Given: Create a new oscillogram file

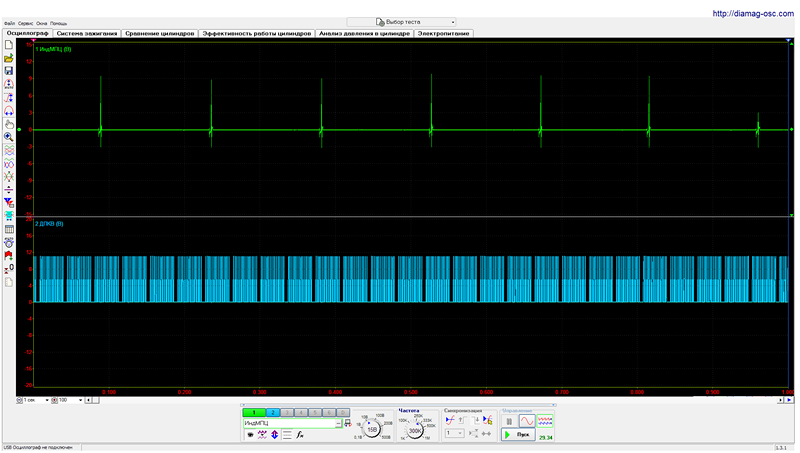Looking at the screenshot, I should pyautogui.click(x=9, y=45).
